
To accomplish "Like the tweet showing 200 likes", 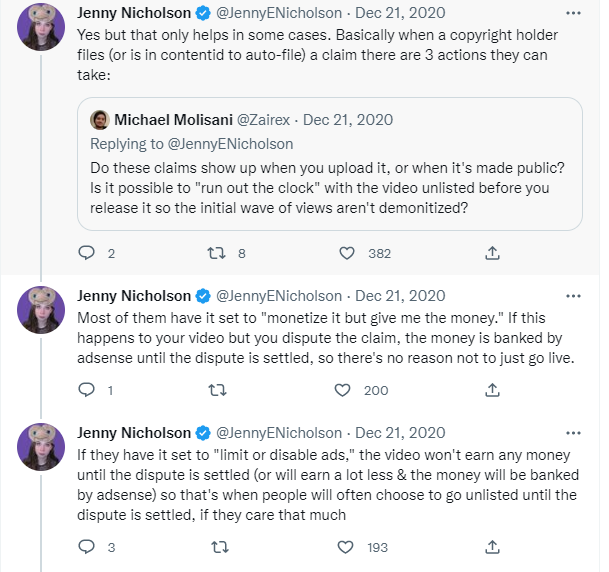I will [x=345, y=390].
